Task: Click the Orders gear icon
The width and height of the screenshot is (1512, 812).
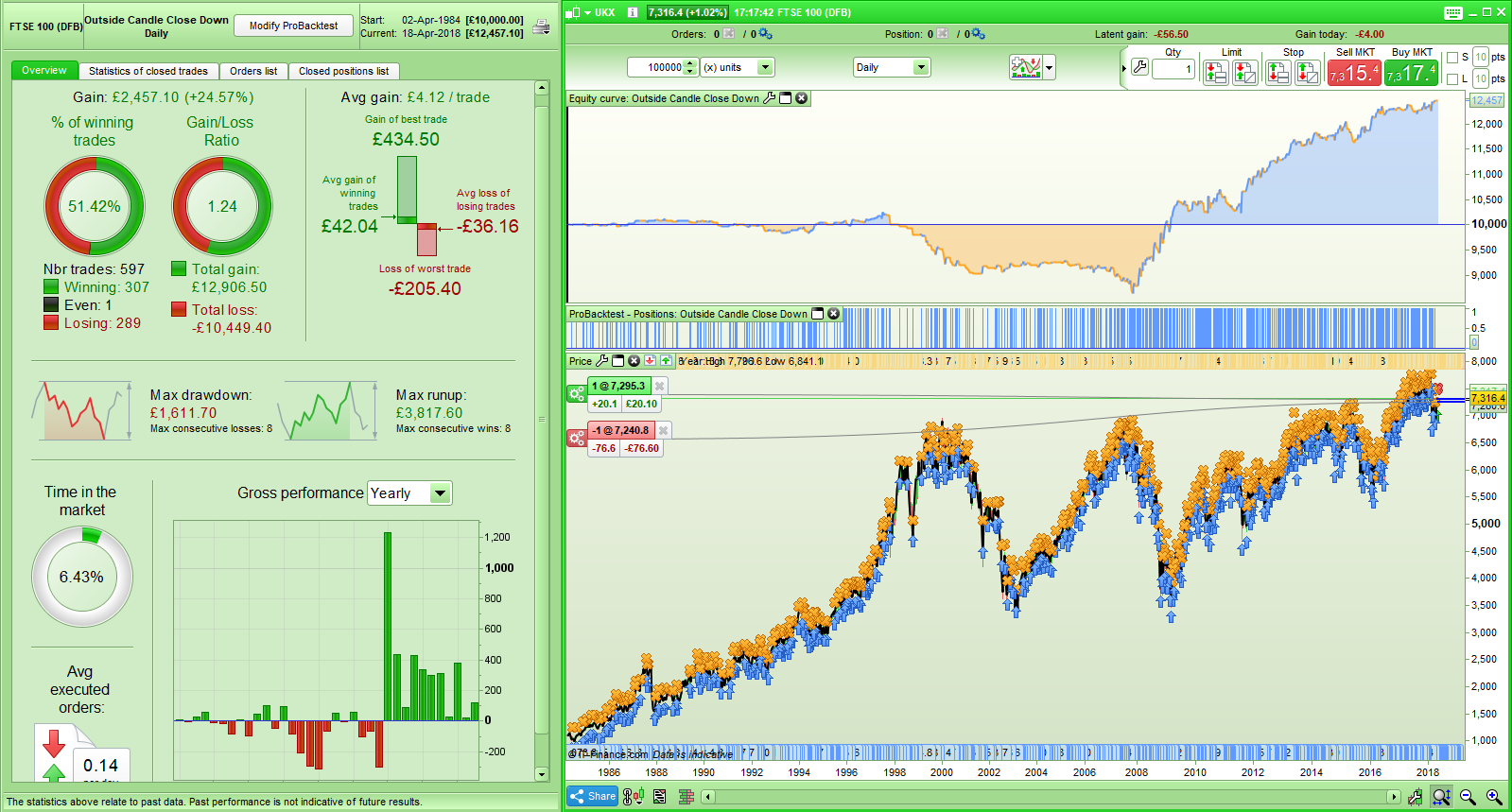Action: click(x=765, y=34)
